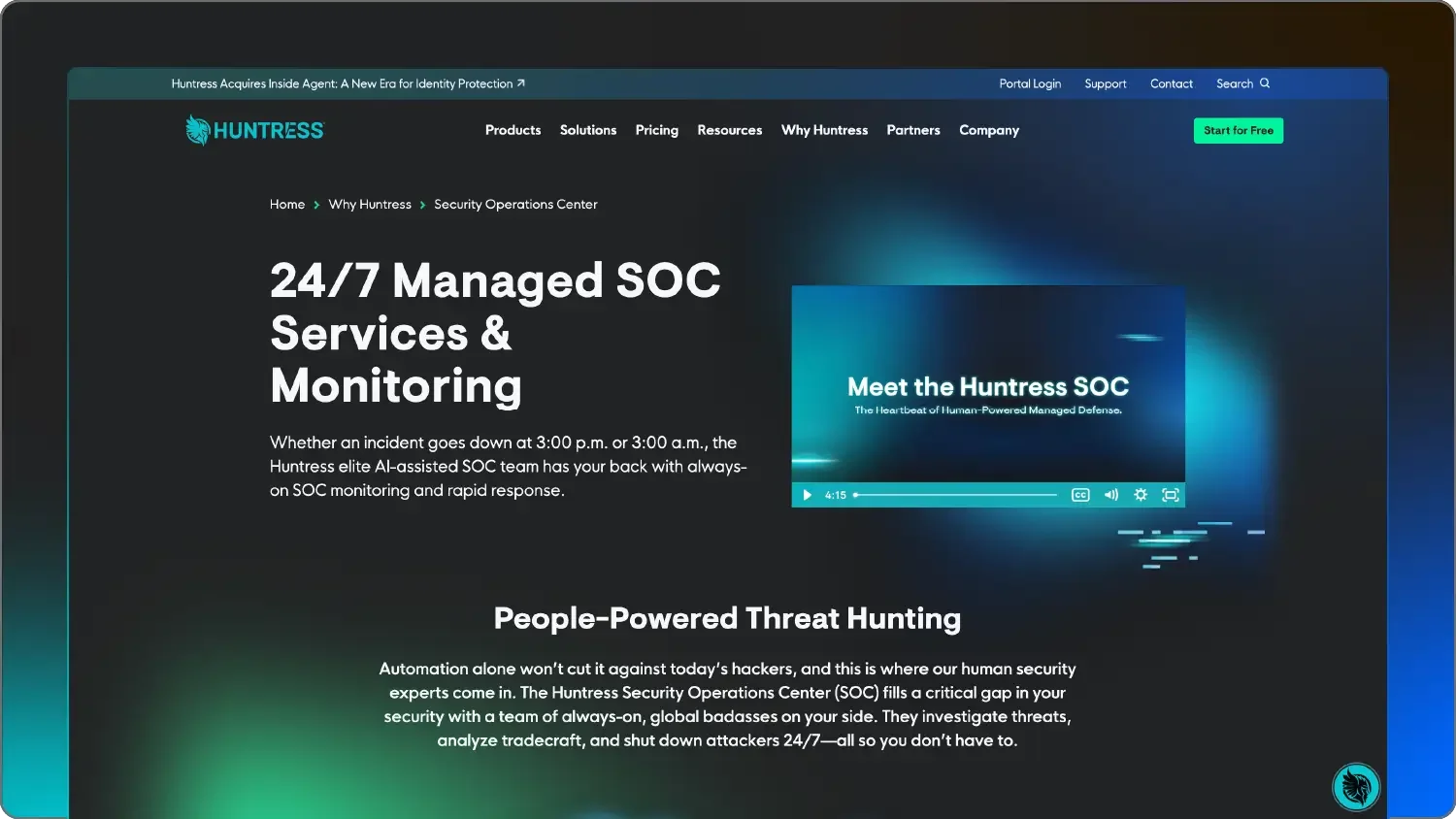Open the Inside Agent acquisition announcement
Image resolution: width=1456 pixels, height=819 pixels.
pyautogui.click(x=347, y=83)
